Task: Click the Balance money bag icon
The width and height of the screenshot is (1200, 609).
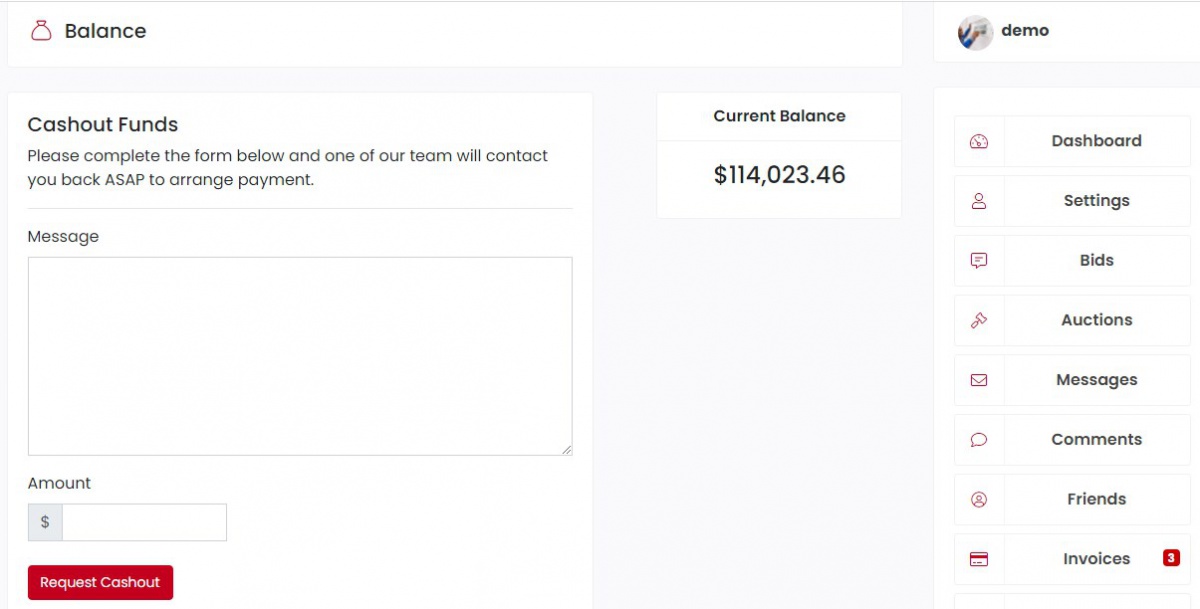Action: tap(41, 31)
